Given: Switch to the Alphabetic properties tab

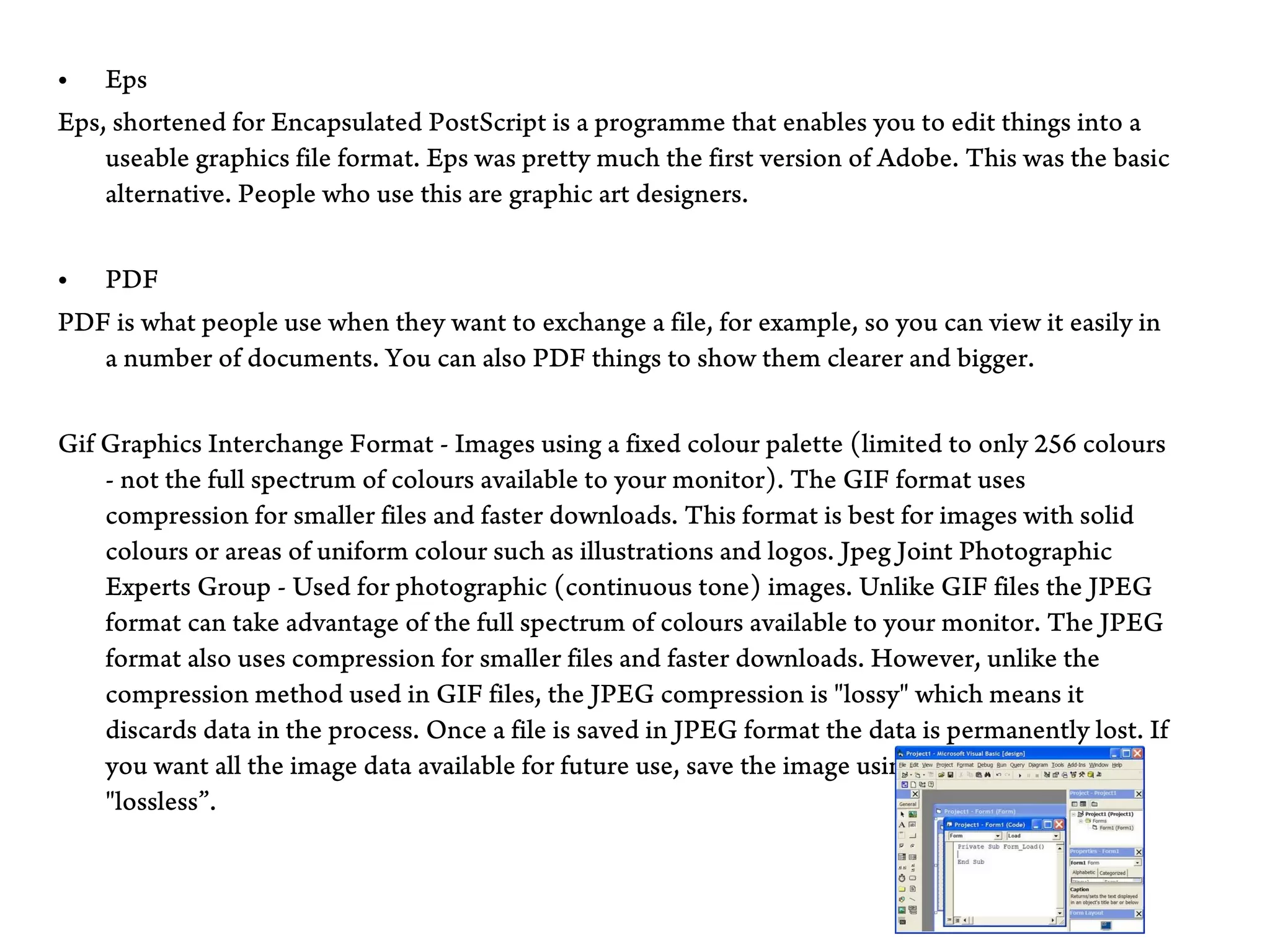Looking at the screenshot, I should click(x=1084, y=873).
